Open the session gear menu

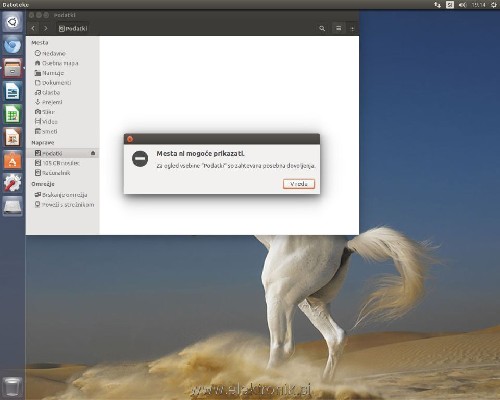click(x=494, y=5)
